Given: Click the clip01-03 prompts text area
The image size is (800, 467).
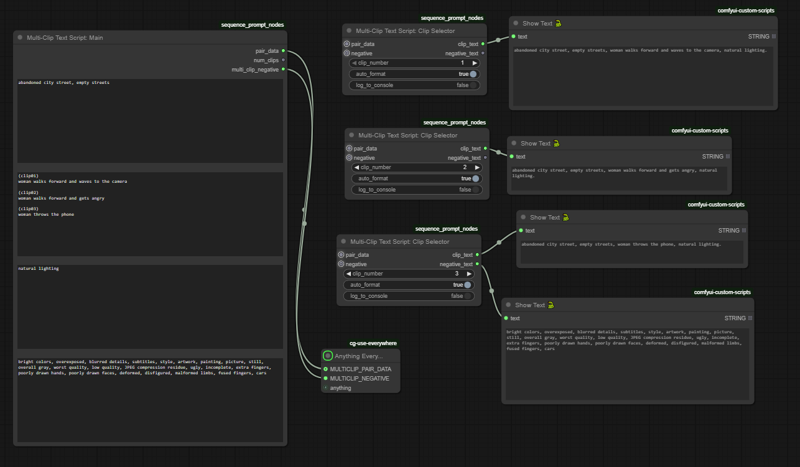Looking at the screenshot, I should point(150,215).
